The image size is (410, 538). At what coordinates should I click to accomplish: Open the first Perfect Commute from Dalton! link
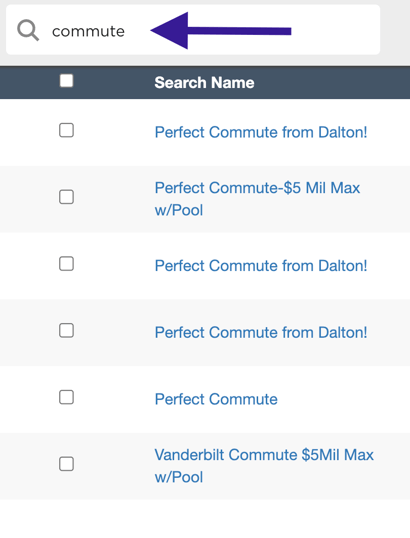[x=261, y=132]
